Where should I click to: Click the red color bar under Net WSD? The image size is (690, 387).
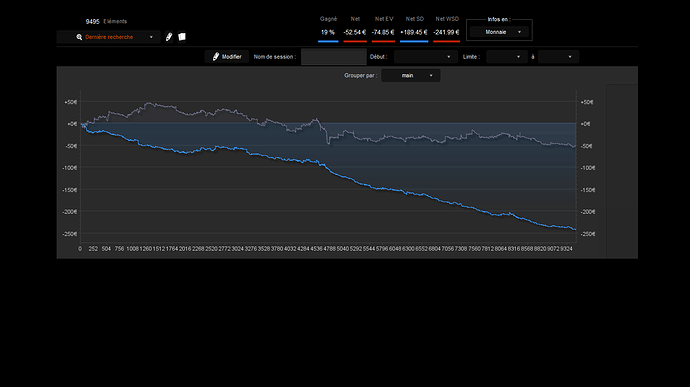446,41
